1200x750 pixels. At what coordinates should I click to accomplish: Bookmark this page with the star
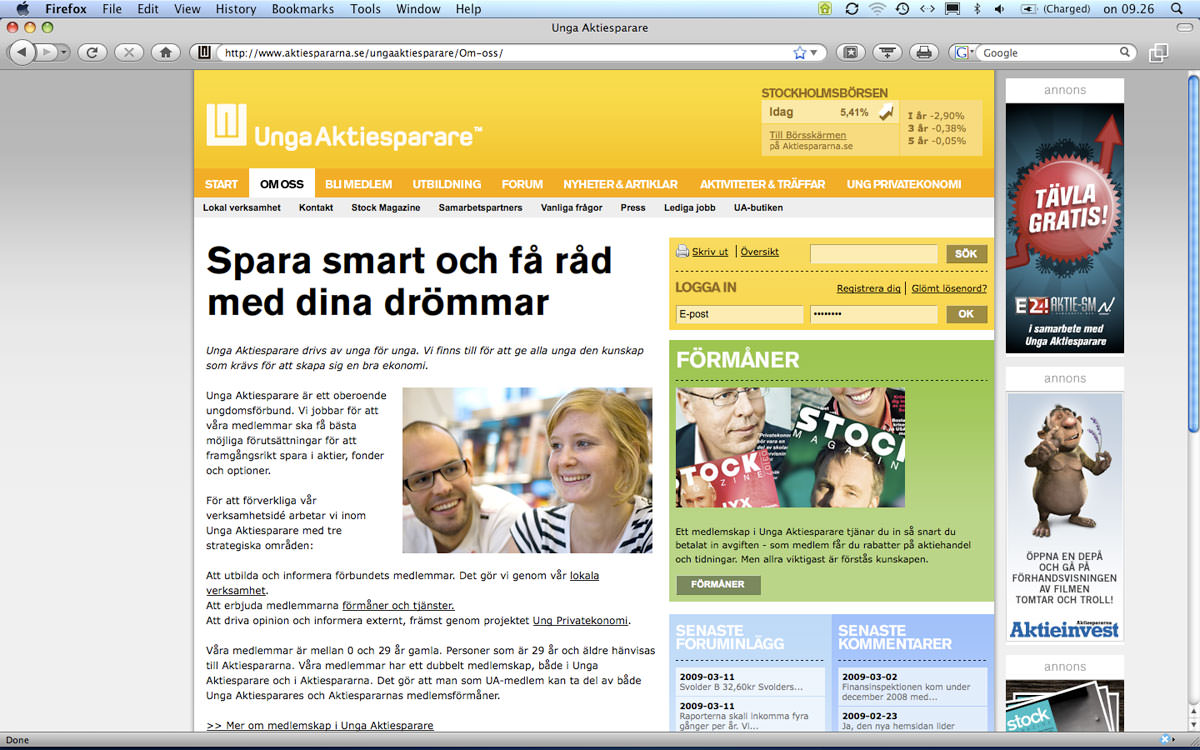800,52
